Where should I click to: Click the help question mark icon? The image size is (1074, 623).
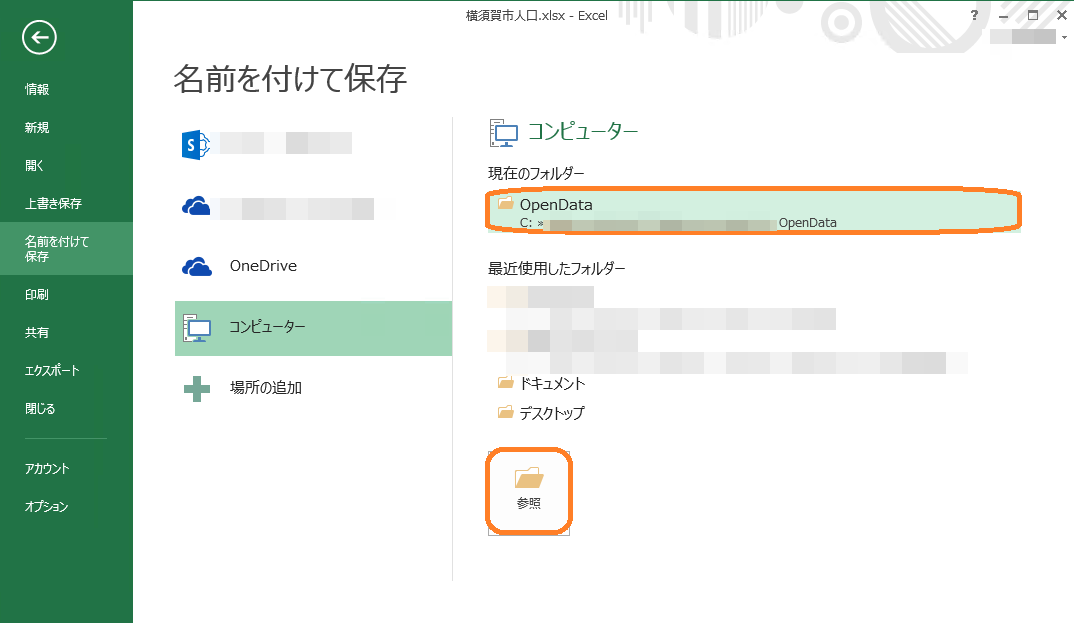coord(974,16)
